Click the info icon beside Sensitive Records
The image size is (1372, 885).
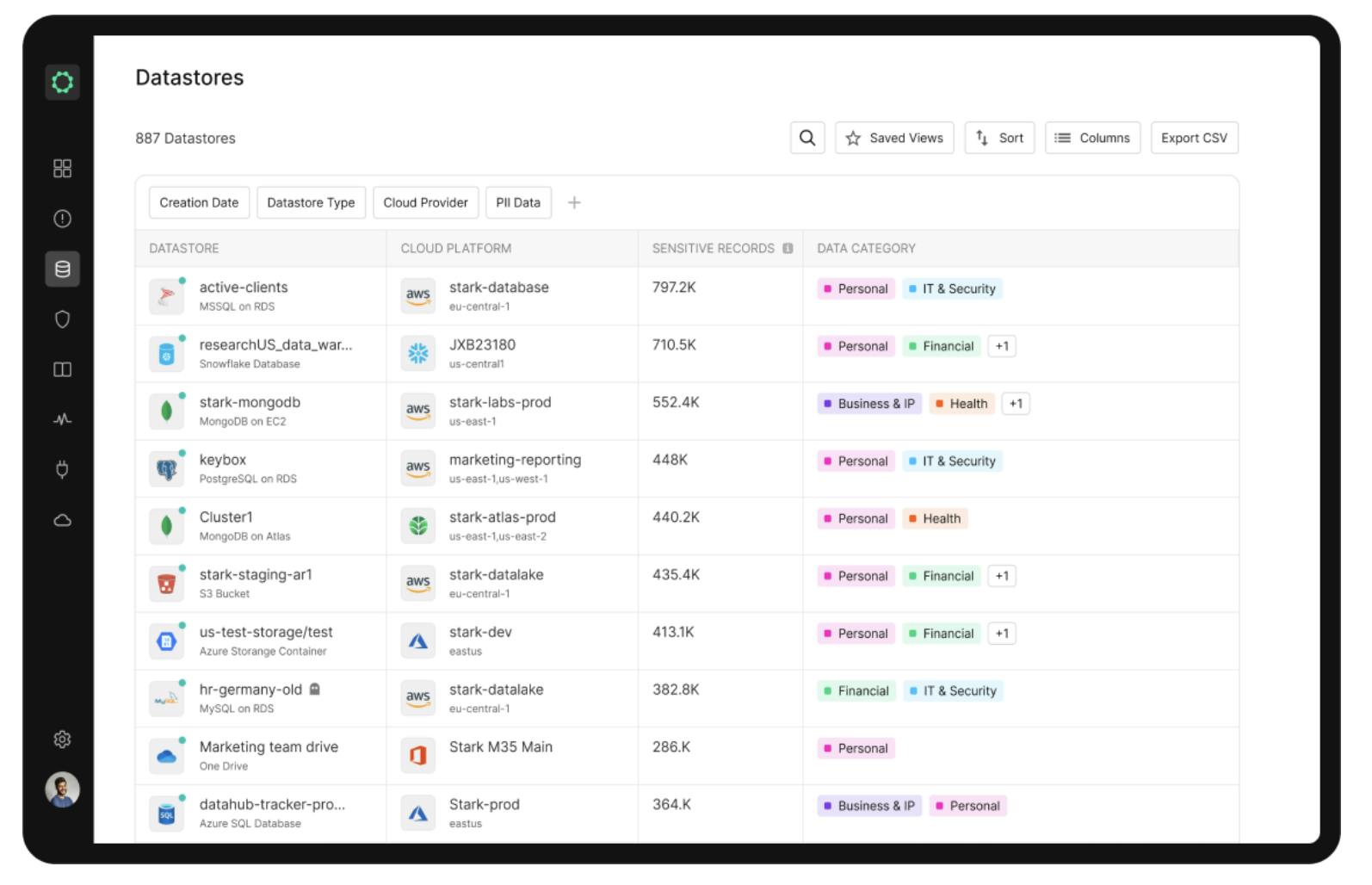click(788, 249)
